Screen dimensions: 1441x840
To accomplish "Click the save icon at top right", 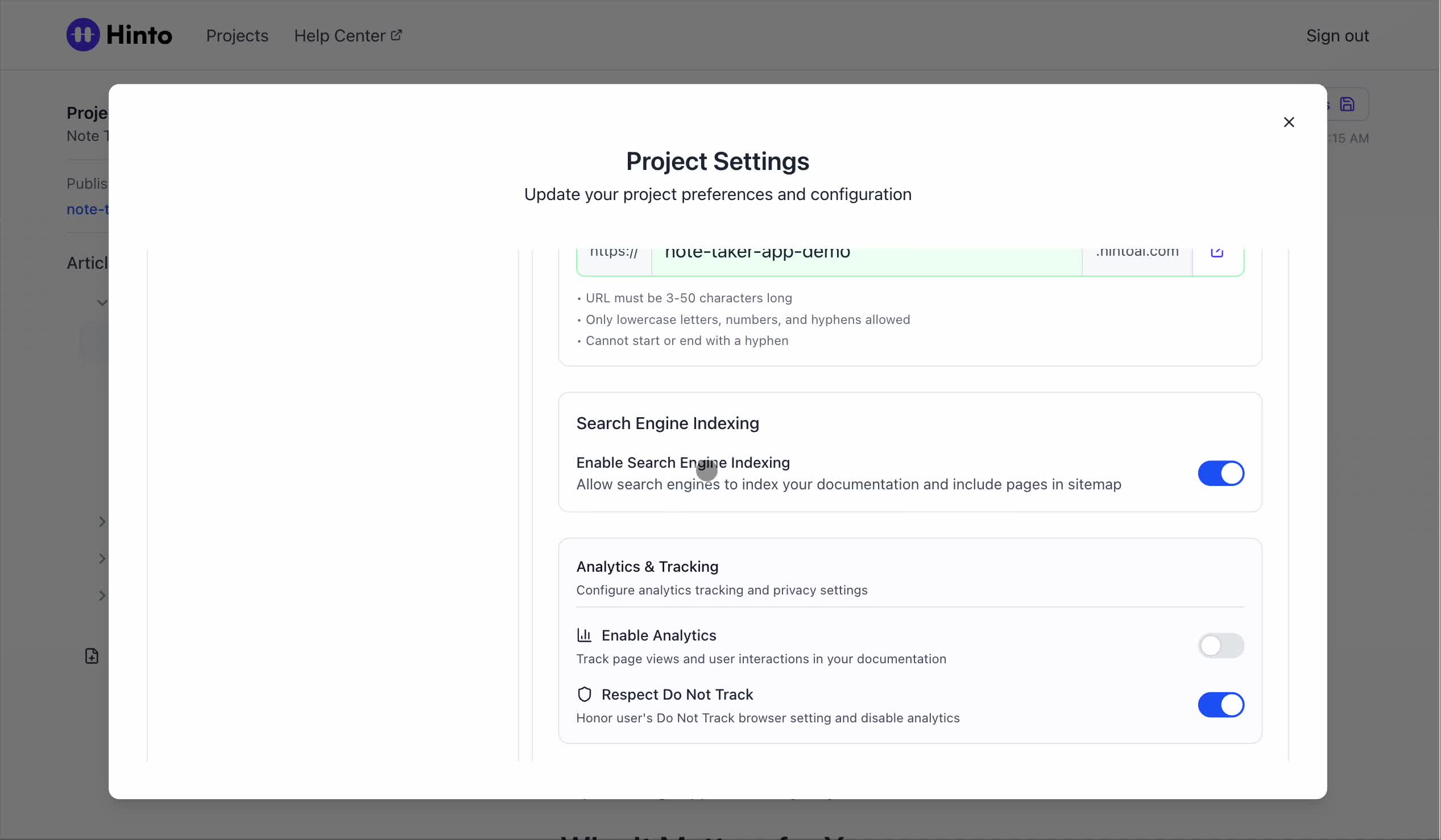I will (x=1347, y=105).
